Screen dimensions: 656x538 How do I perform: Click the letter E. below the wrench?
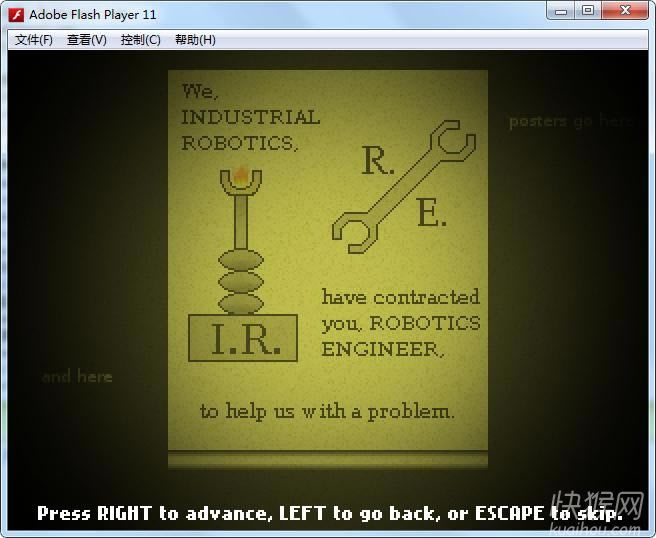click(431, 213)
